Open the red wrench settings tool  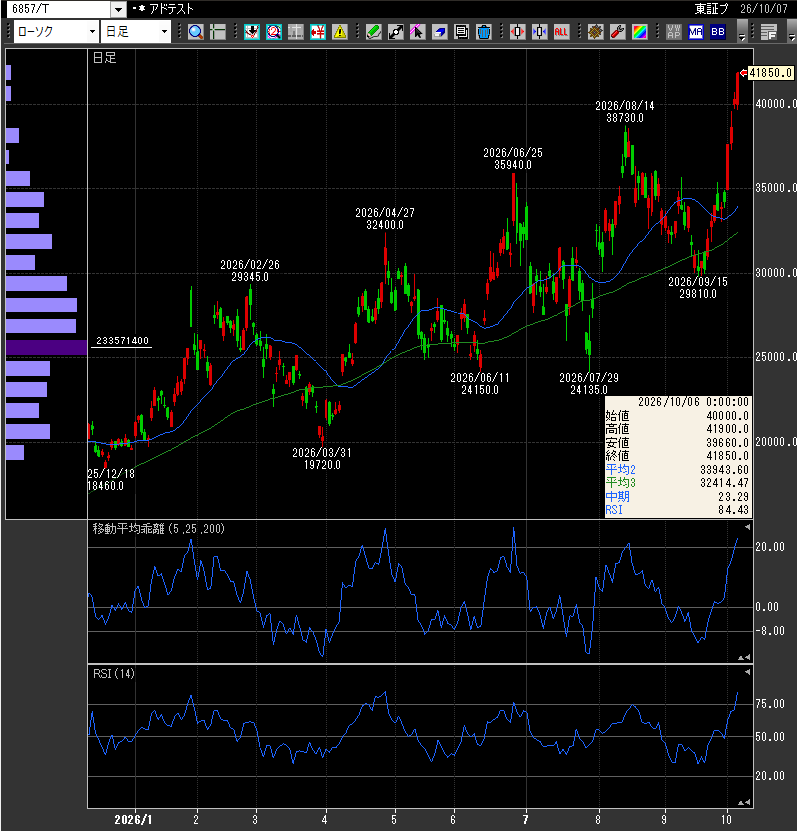(x=618, y=32)
